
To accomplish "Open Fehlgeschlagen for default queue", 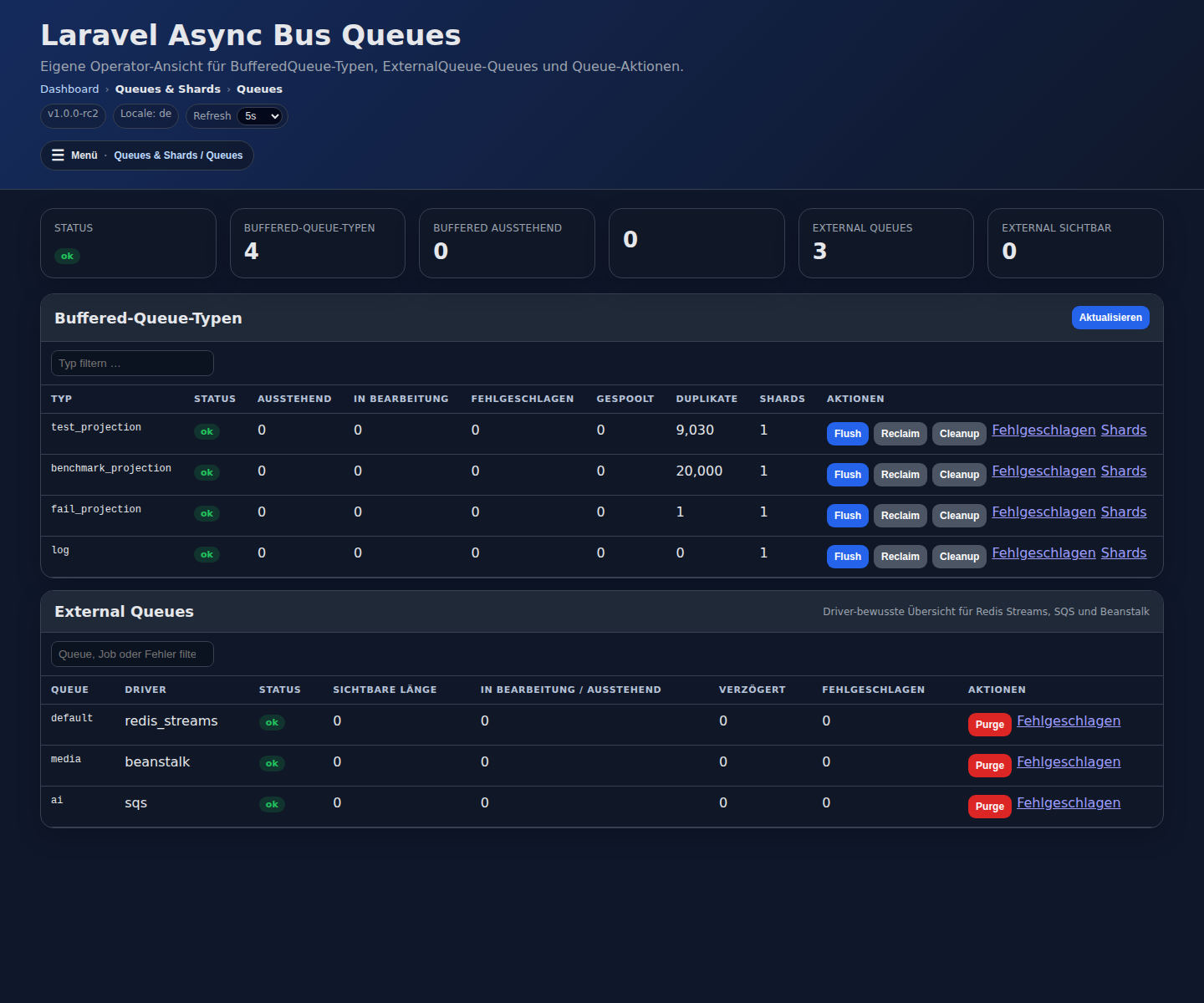I will 1069,720.
